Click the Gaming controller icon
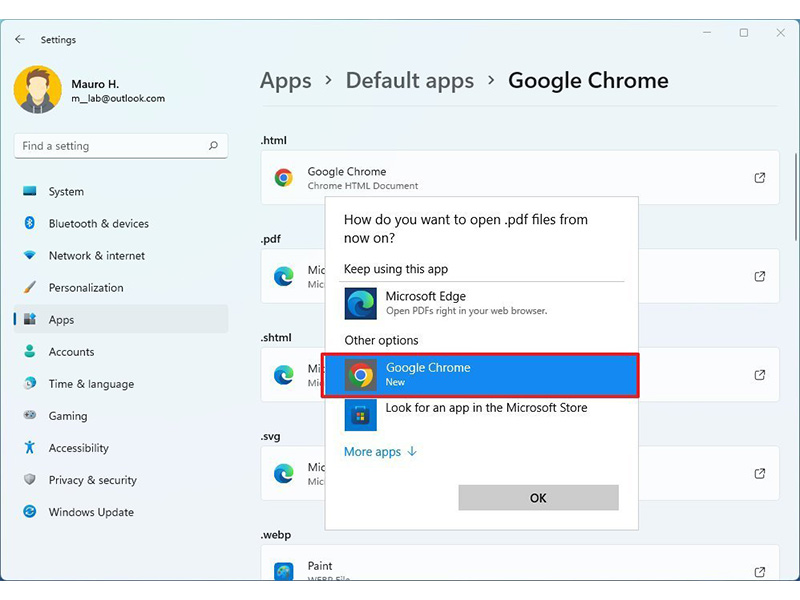800x600 pixels. click(x=30, y=415)
